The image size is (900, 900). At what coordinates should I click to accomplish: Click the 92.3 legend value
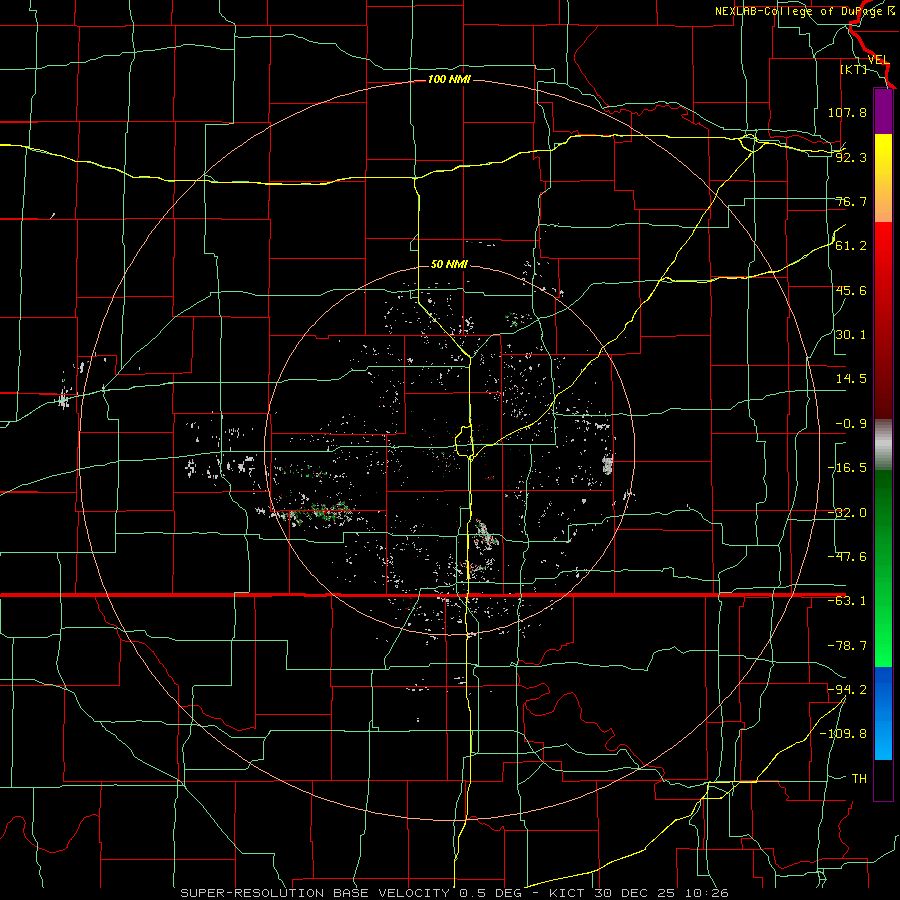tap(851, 157)
